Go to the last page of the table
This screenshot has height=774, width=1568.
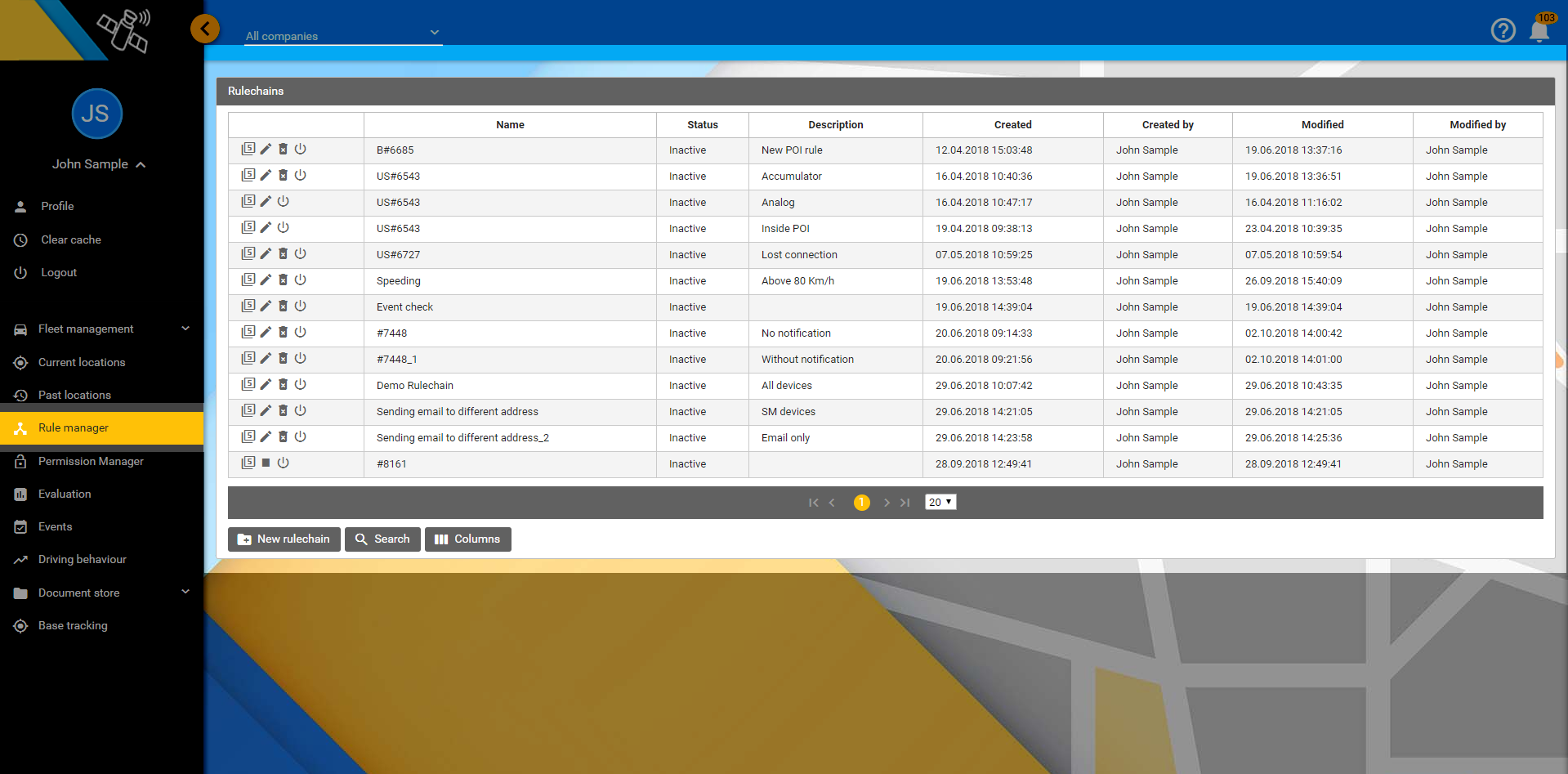point(905,503)
